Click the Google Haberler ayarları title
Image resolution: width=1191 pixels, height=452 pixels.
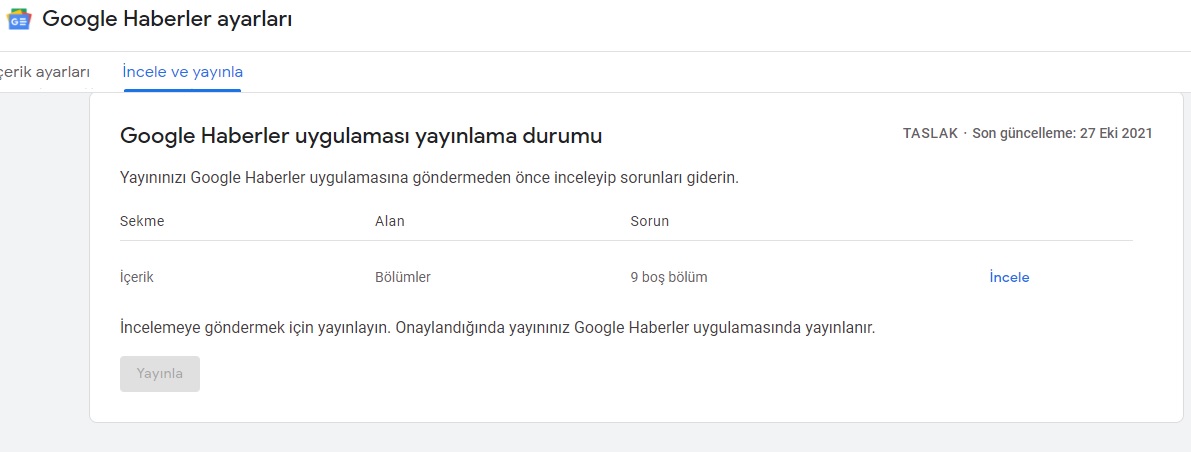point(167,19)
